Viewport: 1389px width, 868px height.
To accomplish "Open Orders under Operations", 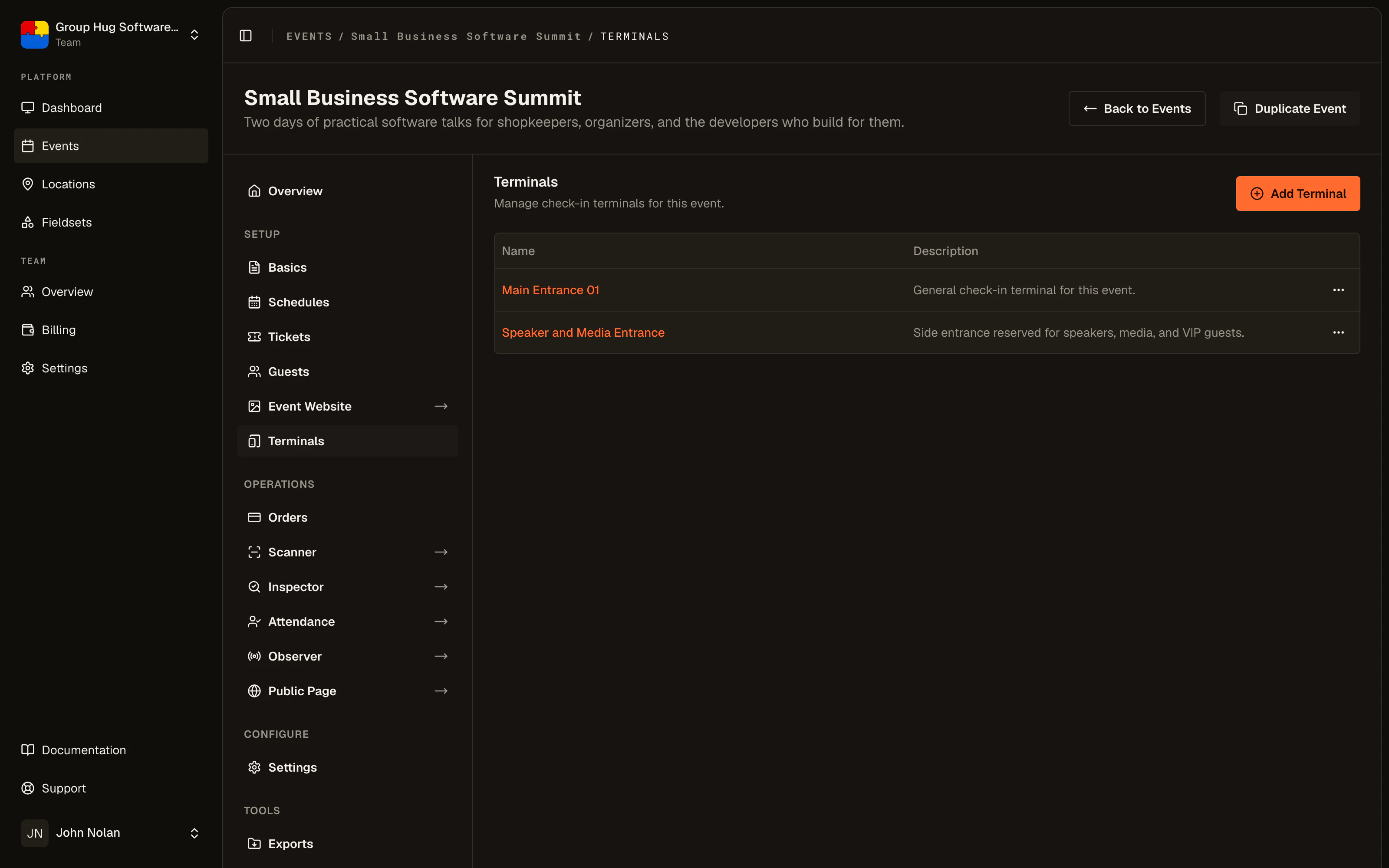I will point(347,517).
